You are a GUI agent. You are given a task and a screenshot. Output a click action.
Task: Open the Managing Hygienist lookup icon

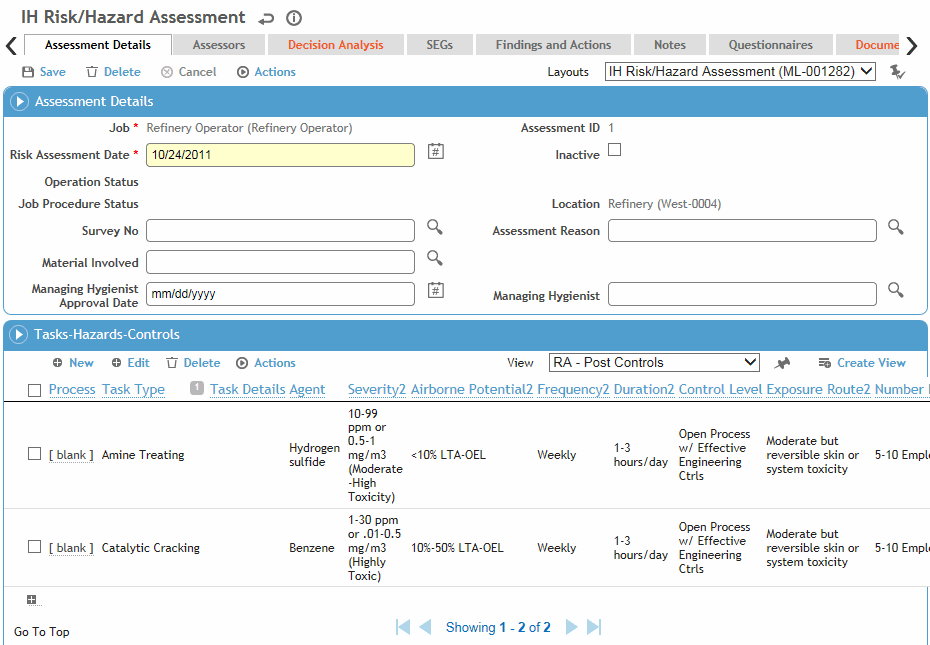(x=896, y=290)
